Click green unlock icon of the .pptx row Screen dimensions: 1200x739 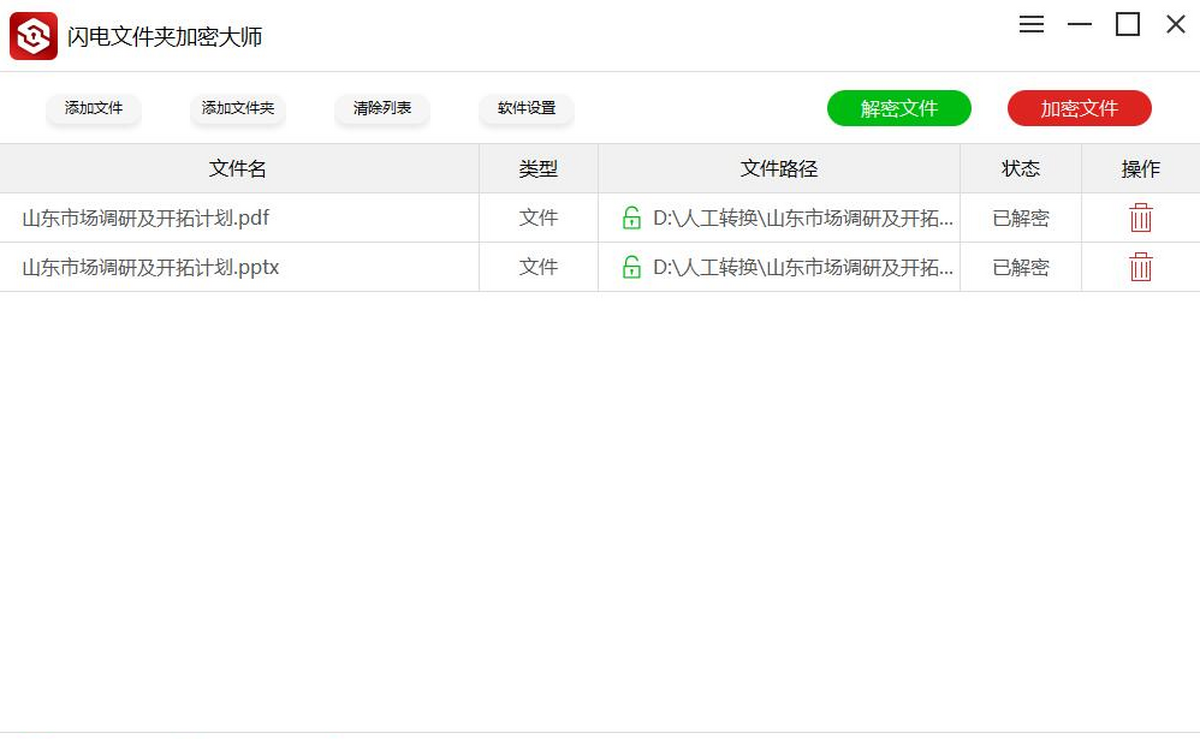(631, 267)
